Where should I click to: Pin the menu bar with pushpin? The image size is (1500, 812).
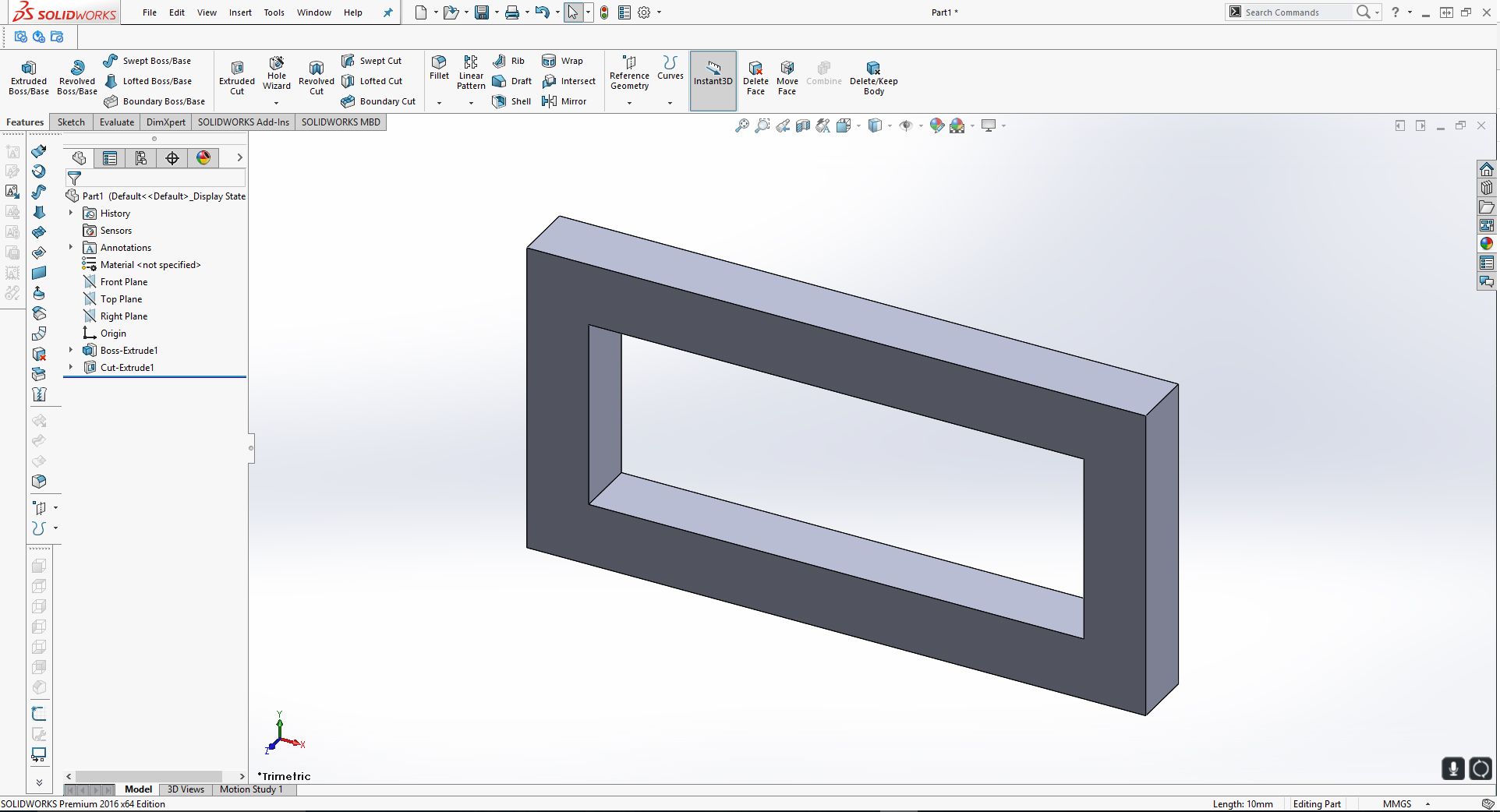point(387,12)
